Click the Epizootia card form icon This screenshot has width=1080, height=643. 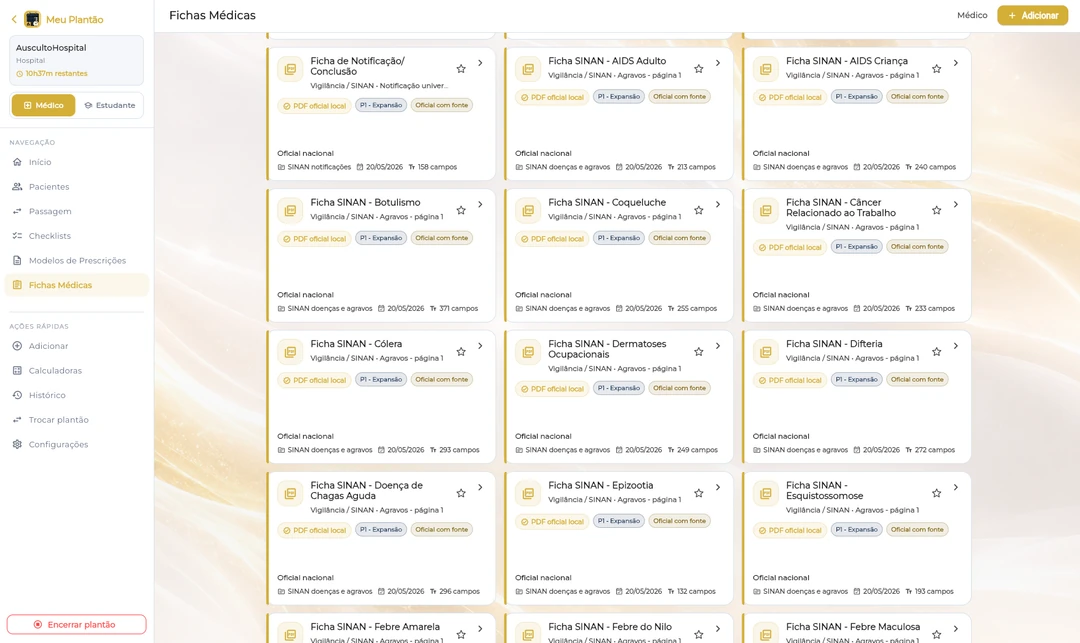(528, 493)
